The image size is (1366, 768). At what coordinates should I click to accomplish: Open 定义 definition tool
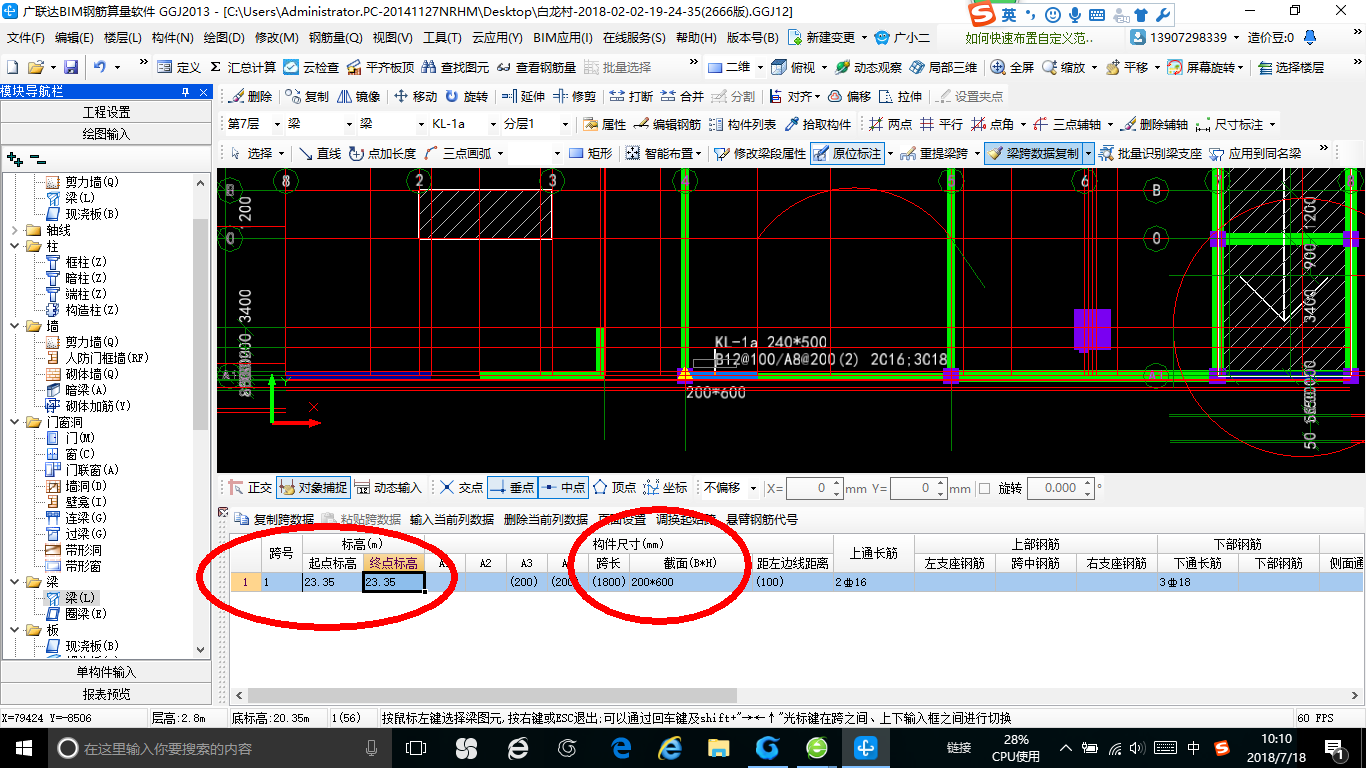click(x=179, y=67)
